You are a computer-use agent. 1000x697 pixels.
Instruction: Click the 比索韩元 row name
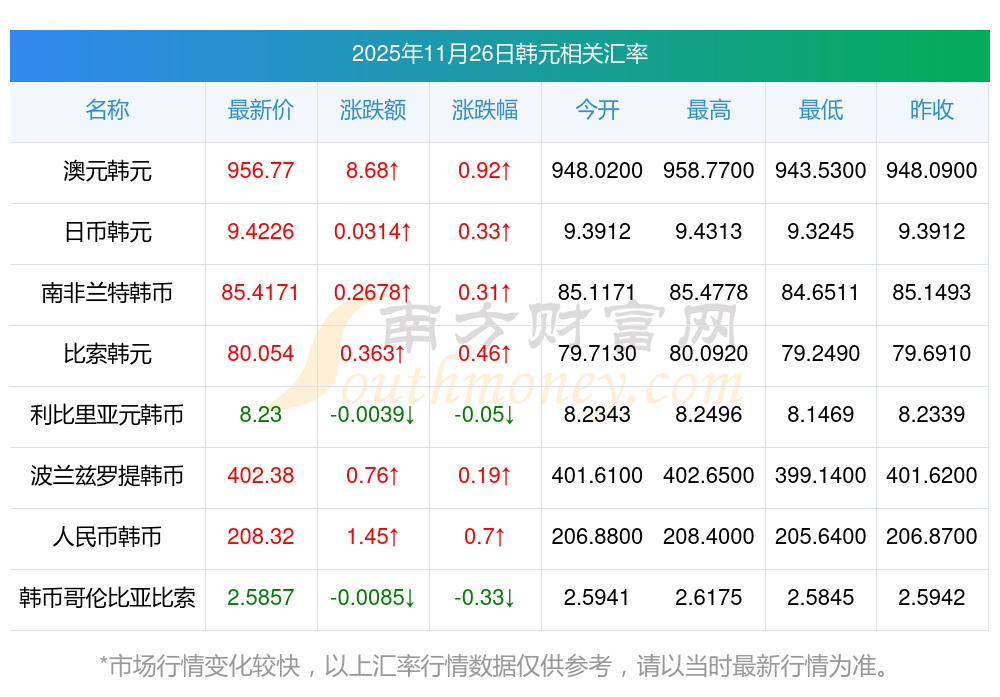[x=107, y=354]
